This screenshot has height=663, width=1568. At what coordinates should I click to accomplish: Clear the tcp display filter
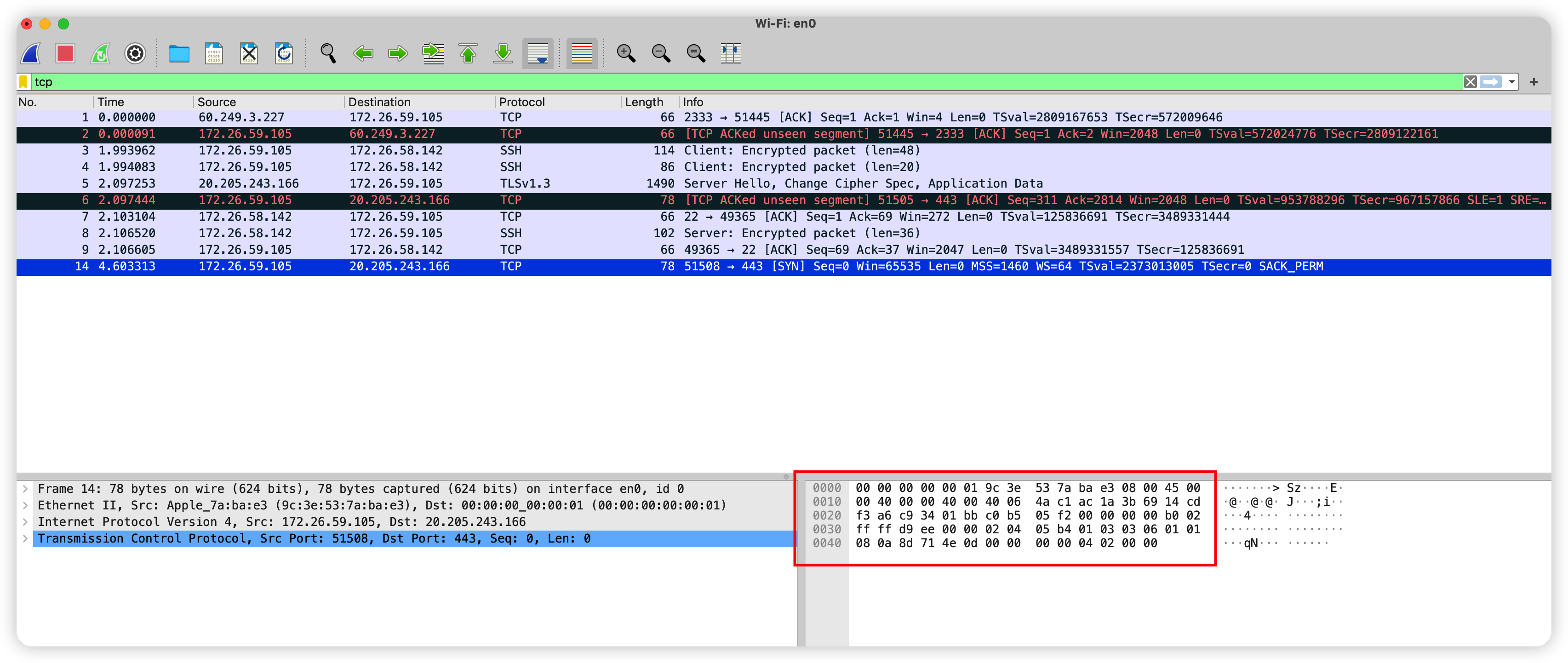[x=1471, y=81]
